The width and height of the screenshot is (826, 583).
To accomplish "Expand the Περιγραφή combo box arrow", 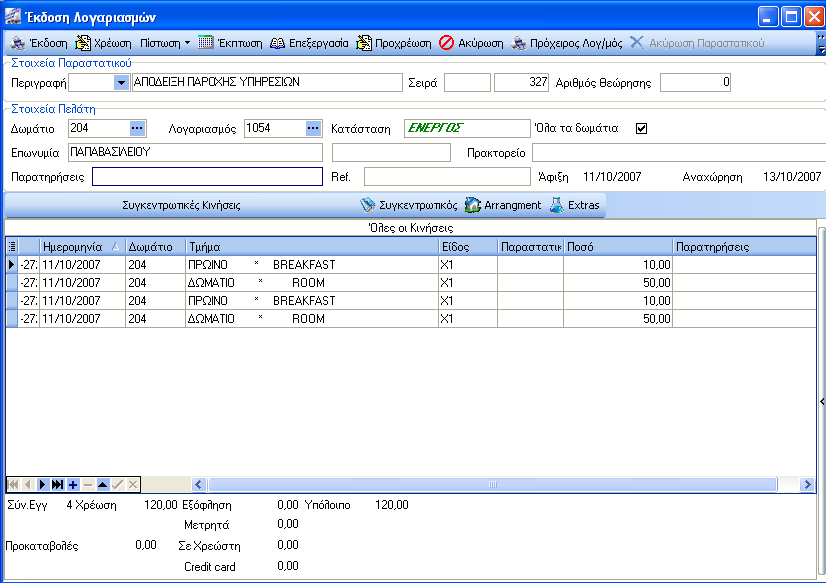I will click(x=121, y=83).
